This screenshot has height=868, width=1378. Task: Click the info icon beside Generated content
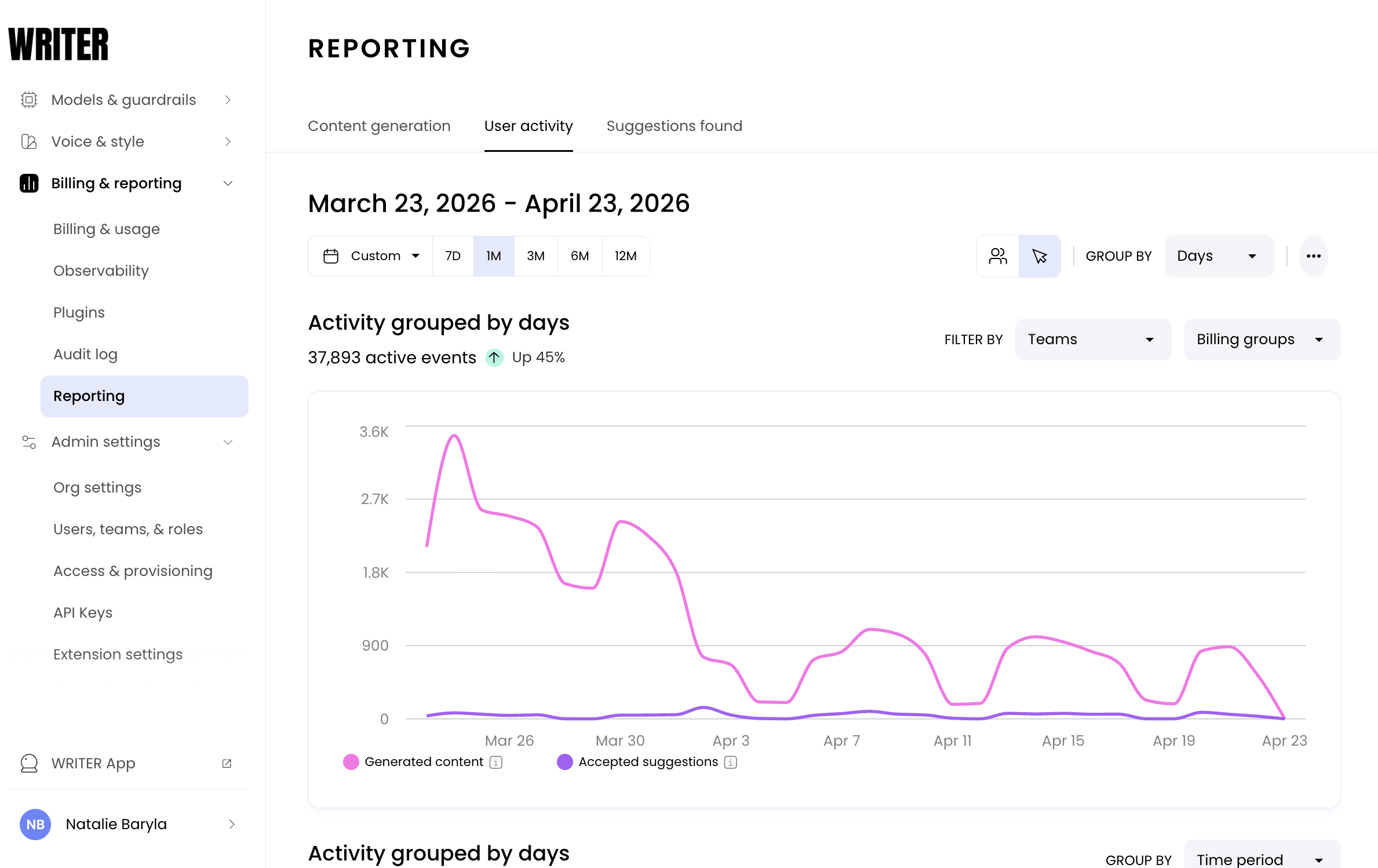(x=496, y=762)
